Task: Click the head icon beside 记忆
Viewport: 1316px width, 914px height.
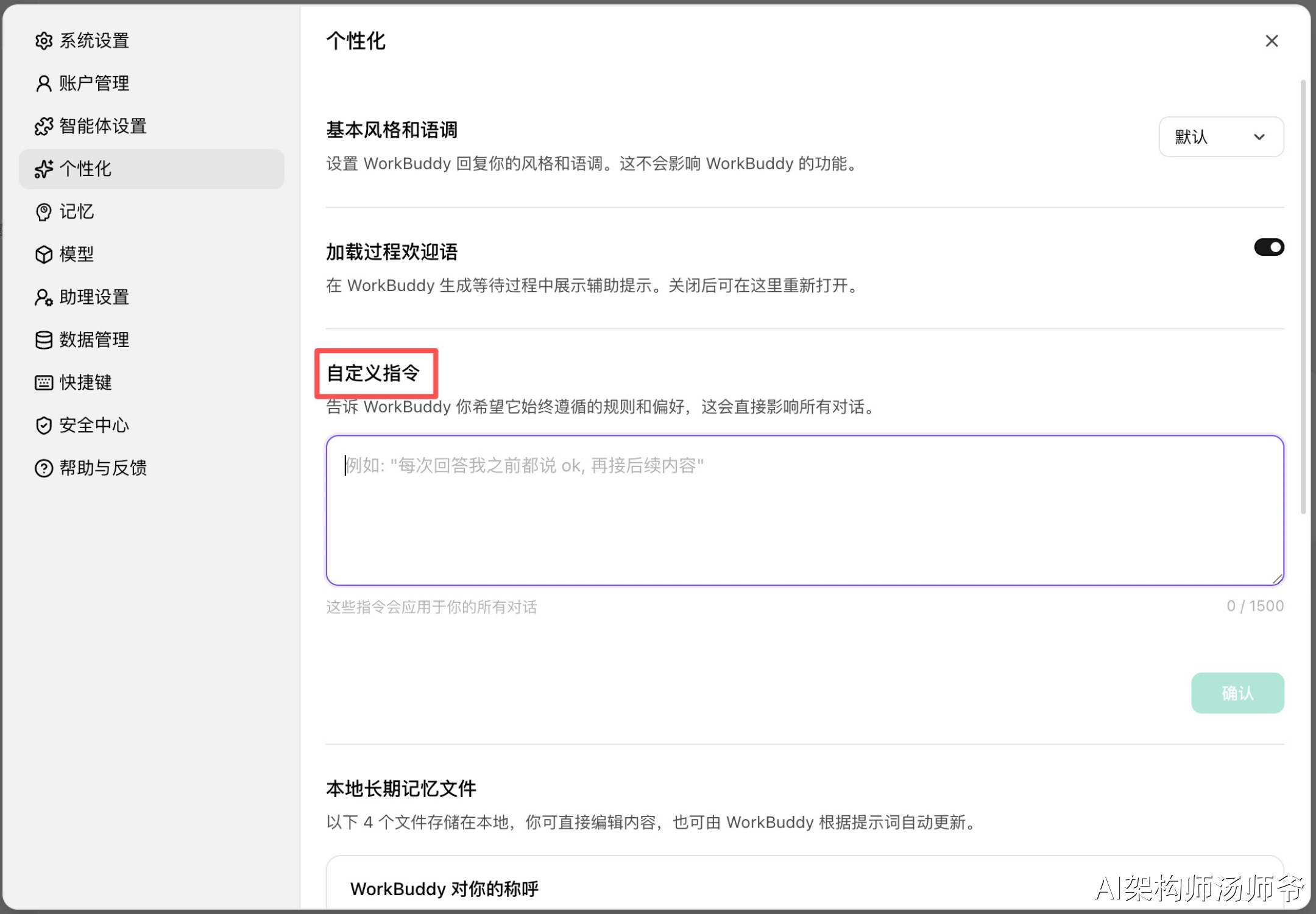Action: point(43,212)
